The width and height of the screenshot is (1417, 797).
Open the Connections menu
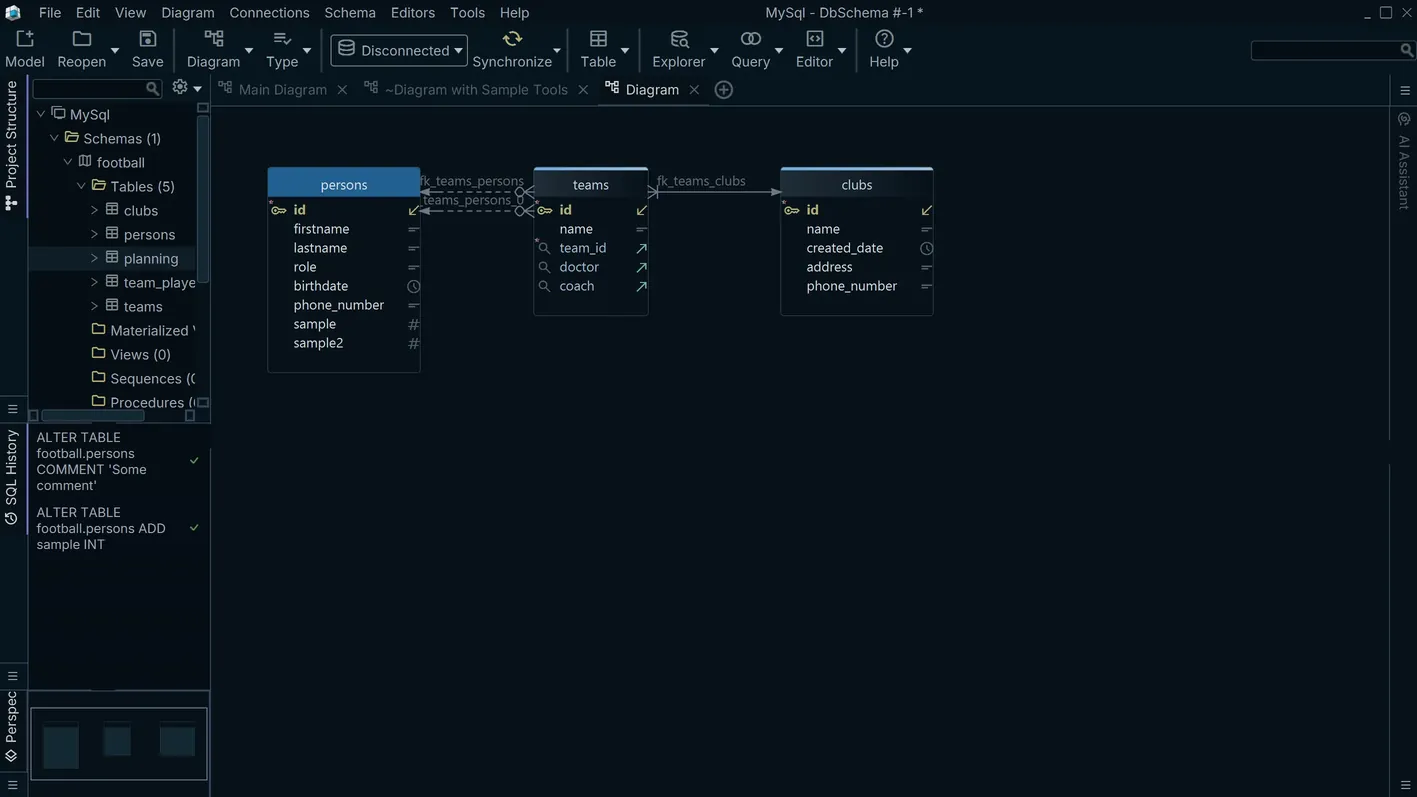269,10
